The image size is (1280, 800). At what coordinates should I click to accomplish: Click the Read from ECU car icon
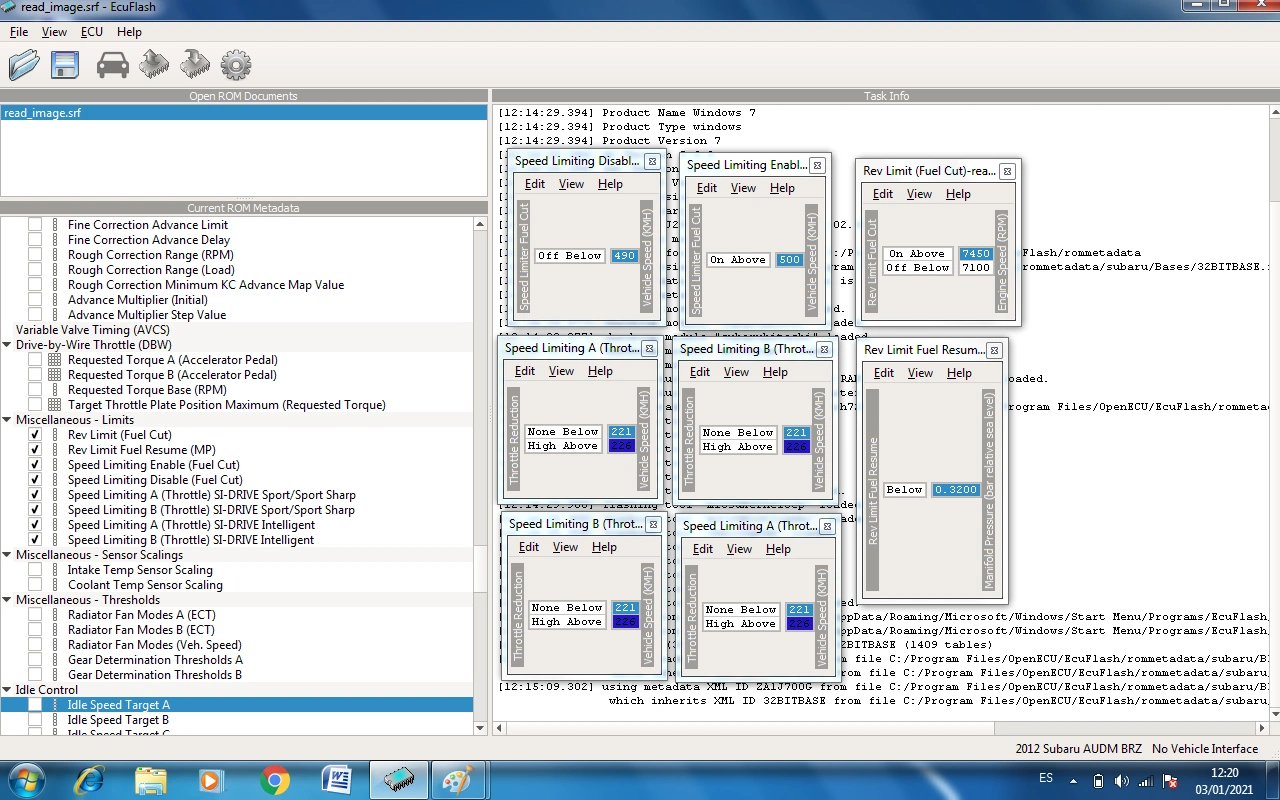[112, 65]
